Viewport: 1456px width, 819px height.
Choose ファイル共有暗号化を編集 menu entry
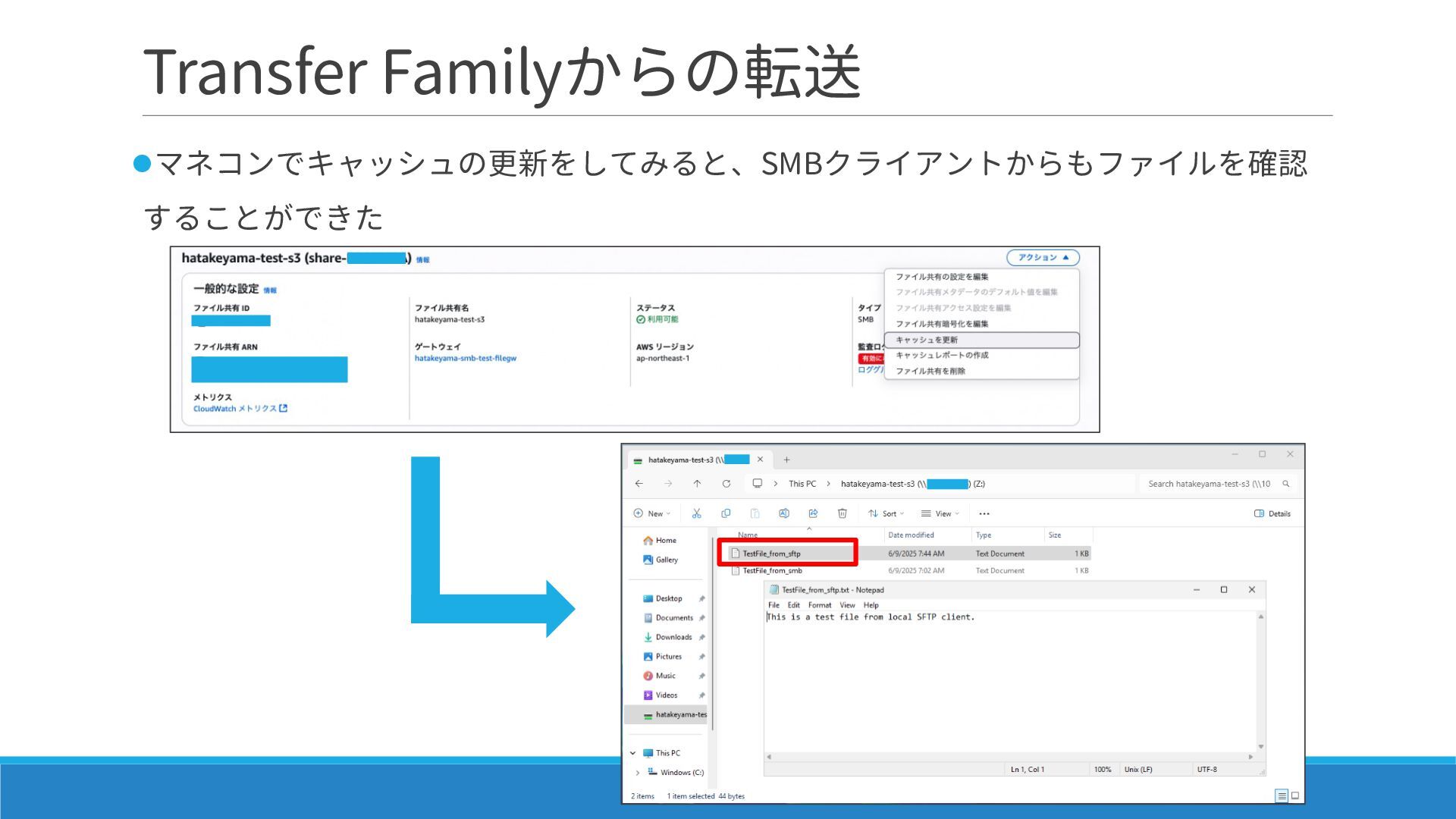tap(942, 324)
